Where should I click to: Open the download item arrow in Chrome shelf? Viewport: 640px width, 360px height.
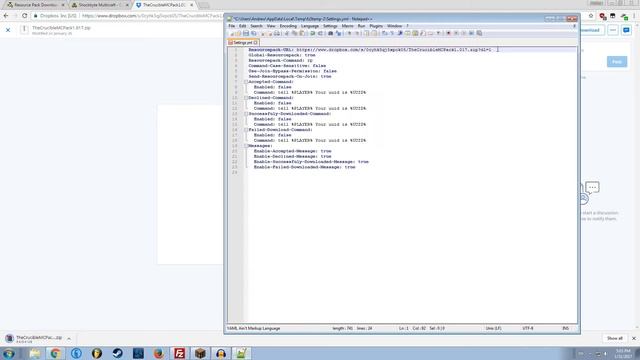pyautogui.click(x=69, y=339)
